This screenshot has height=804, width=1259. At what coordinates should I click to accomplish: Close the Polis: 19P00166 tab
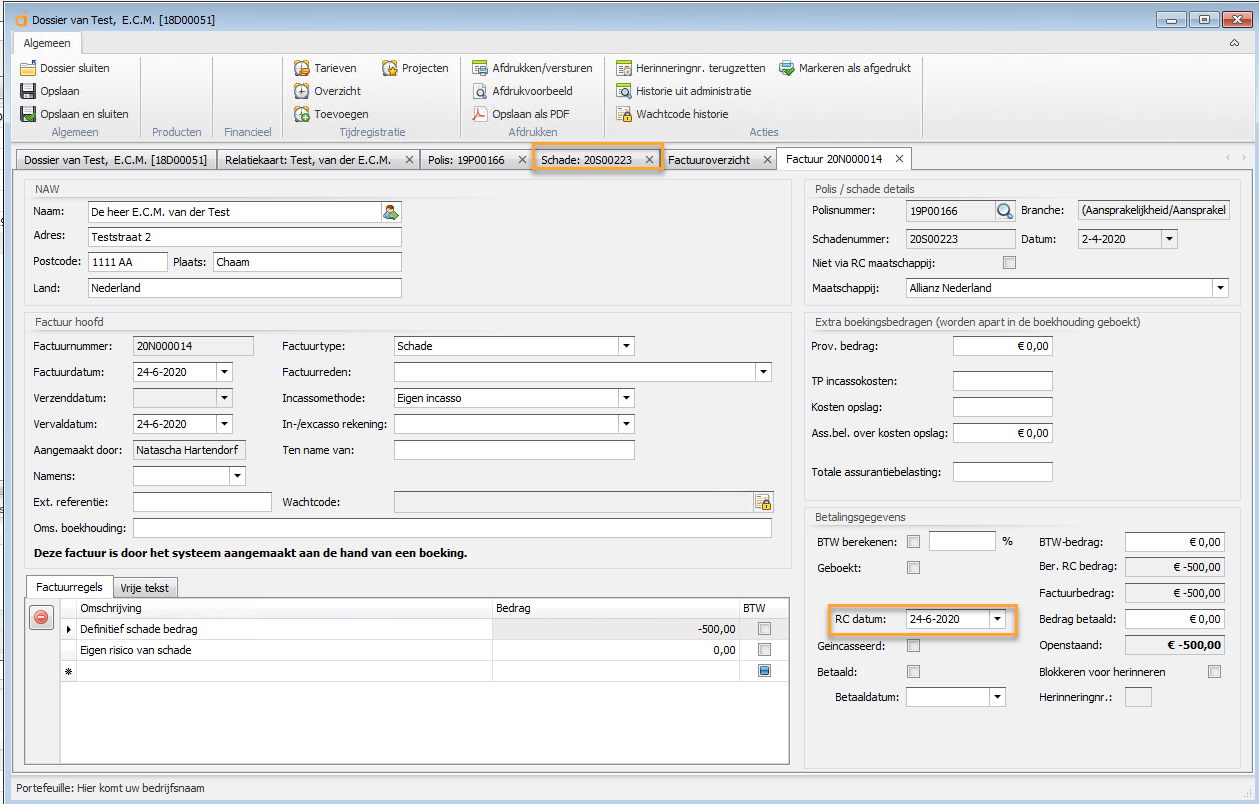point(523,160)
